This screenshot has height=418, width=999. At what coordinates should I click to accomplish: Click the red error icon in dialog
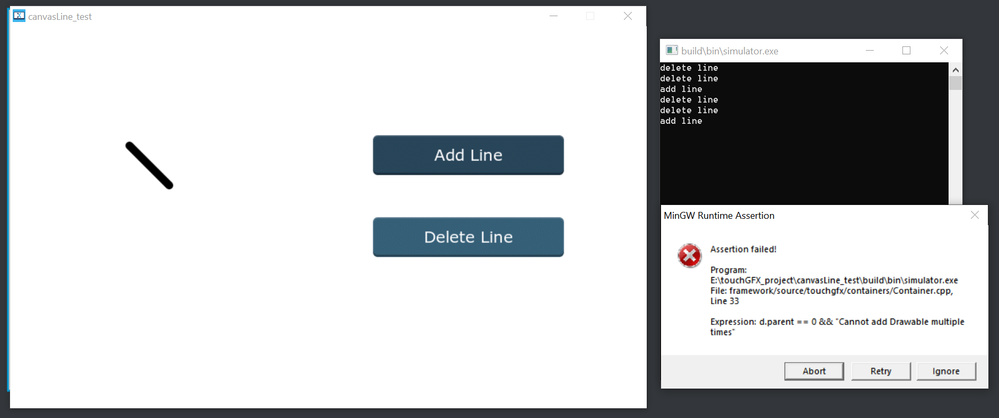point(689,256)
